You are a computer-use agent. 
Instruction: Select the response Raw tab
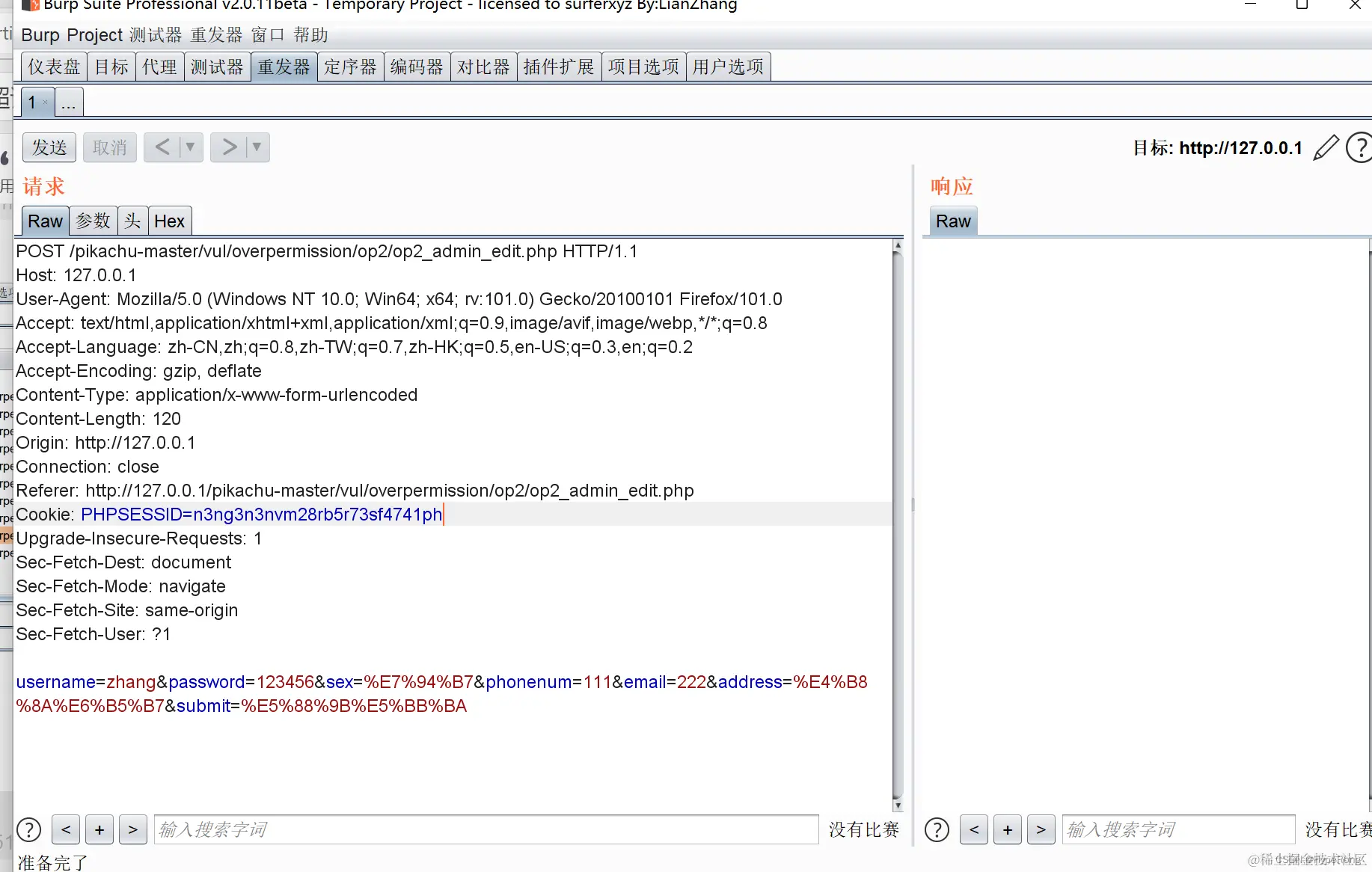953,221
